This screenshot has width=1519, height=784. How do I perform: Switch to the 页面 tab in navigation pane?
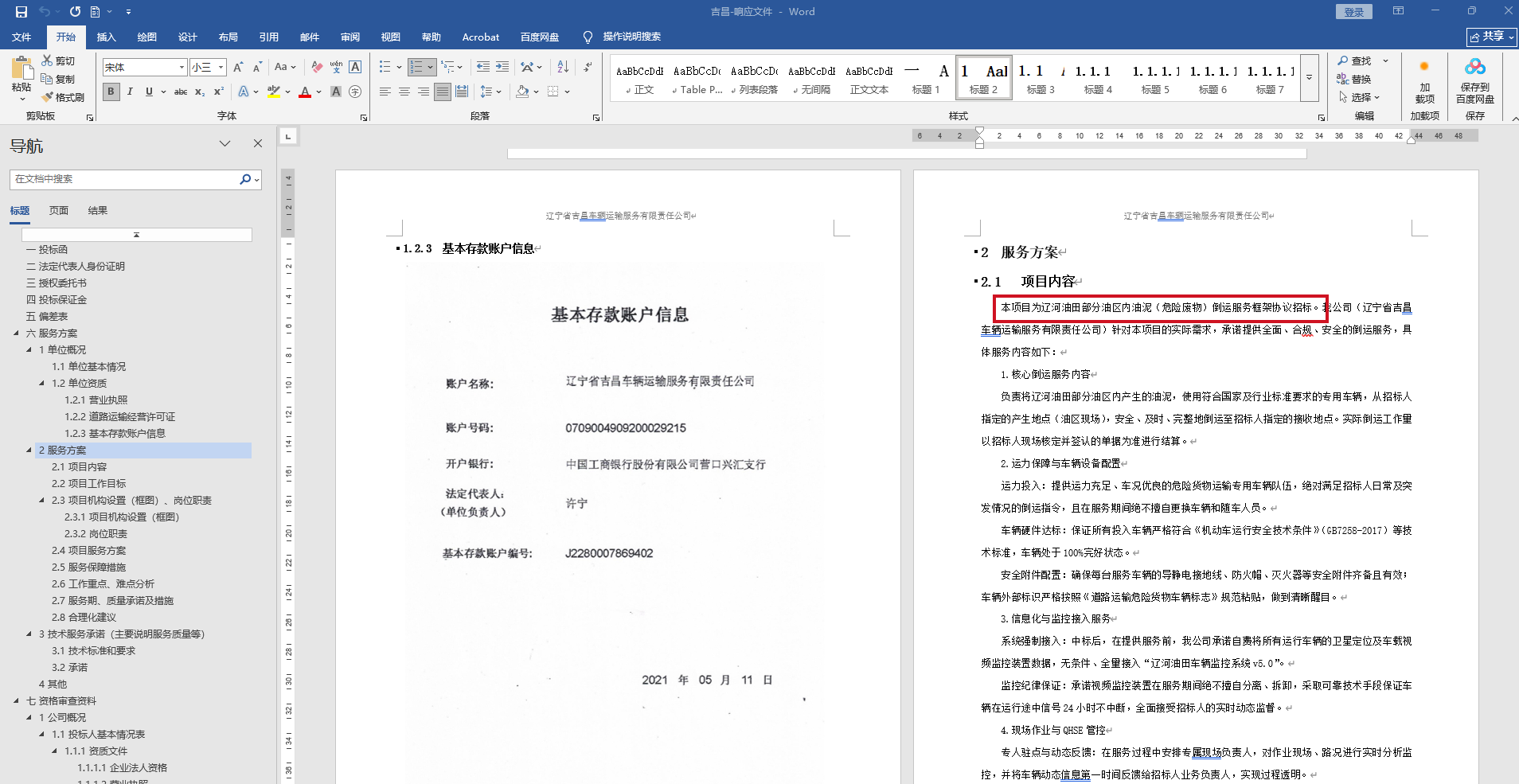[59, 211]
